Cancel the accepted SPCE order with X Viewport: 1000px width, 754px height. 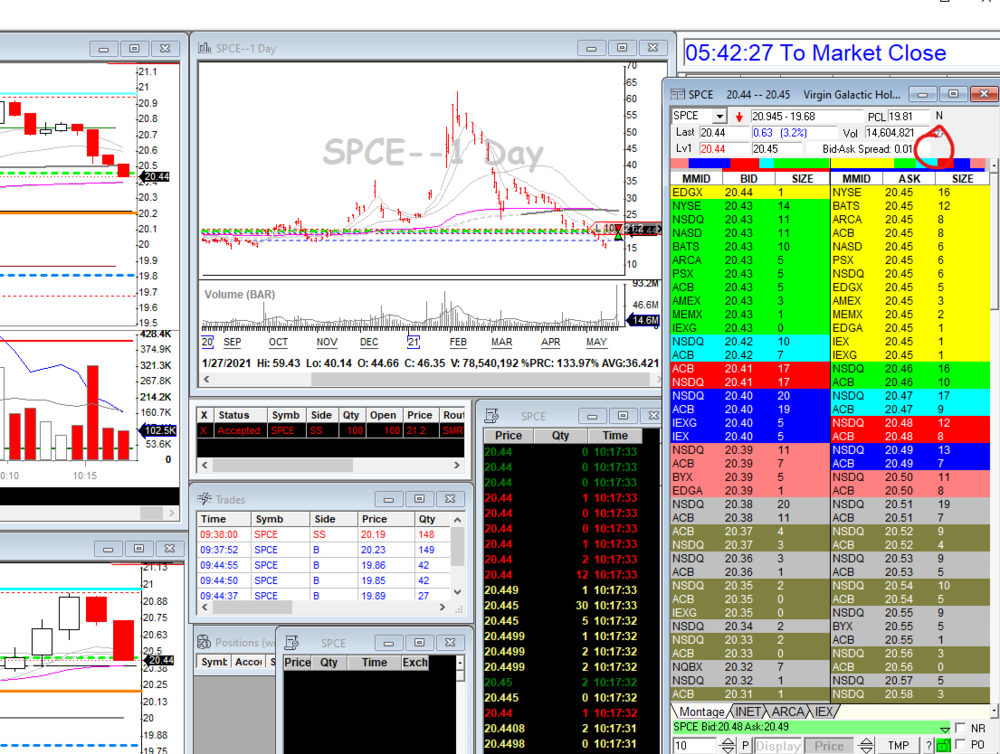(204, 430)
